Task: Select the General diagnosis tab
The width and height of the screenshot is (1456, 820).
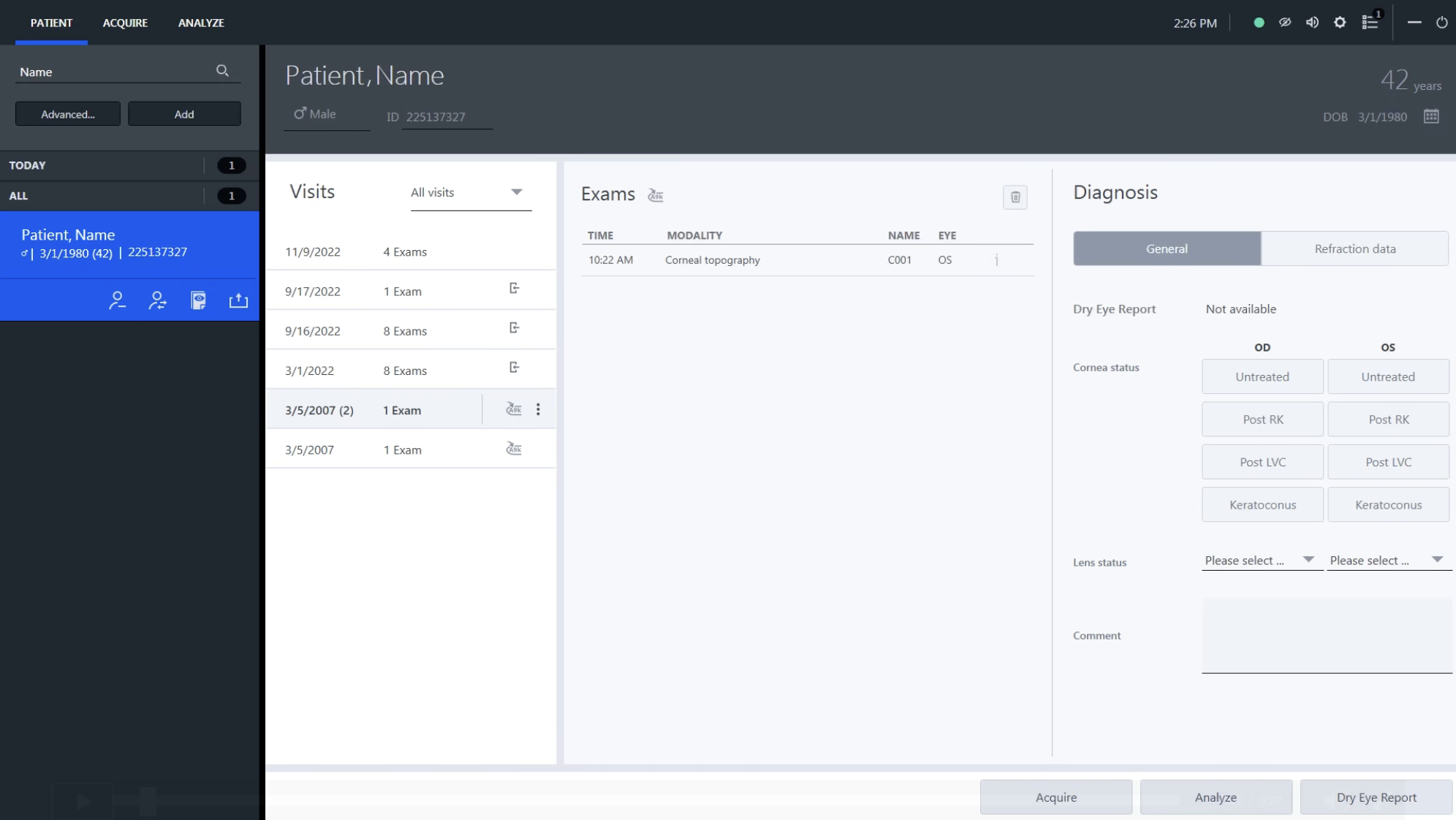Action: coord(1167,248)
